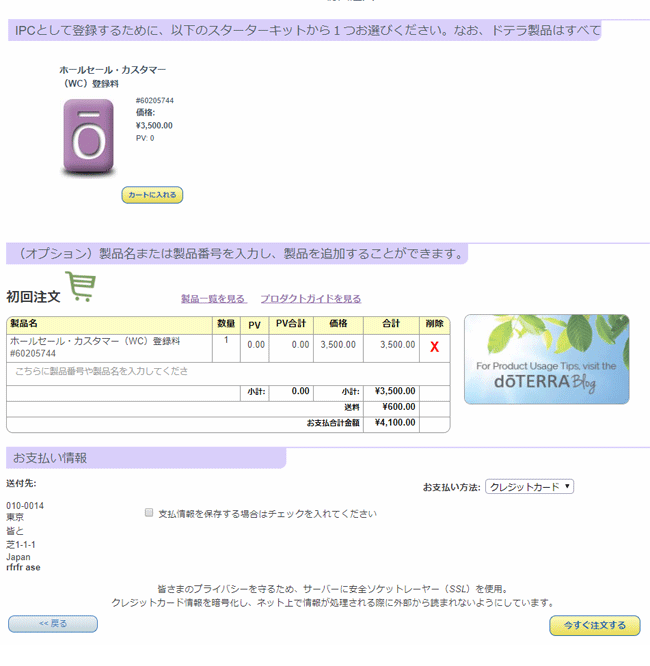Open the プロダクトガイドを見る link
The height and width of the screenshot is (666, 650).
coord(311,299)
